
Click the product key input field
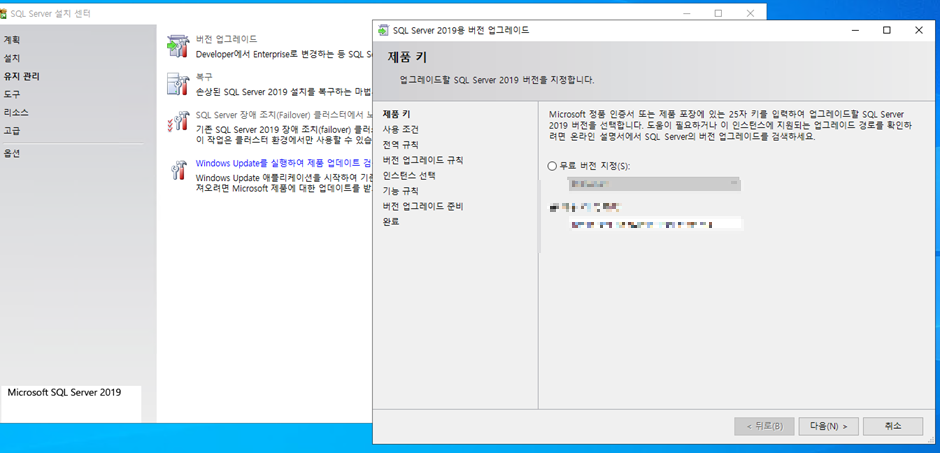point(654,224)
